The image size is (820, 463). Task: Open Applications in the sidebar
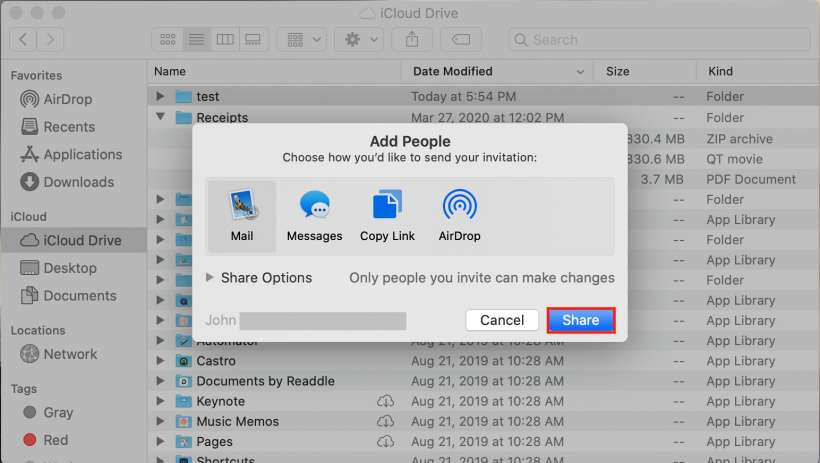pos(71,154)
